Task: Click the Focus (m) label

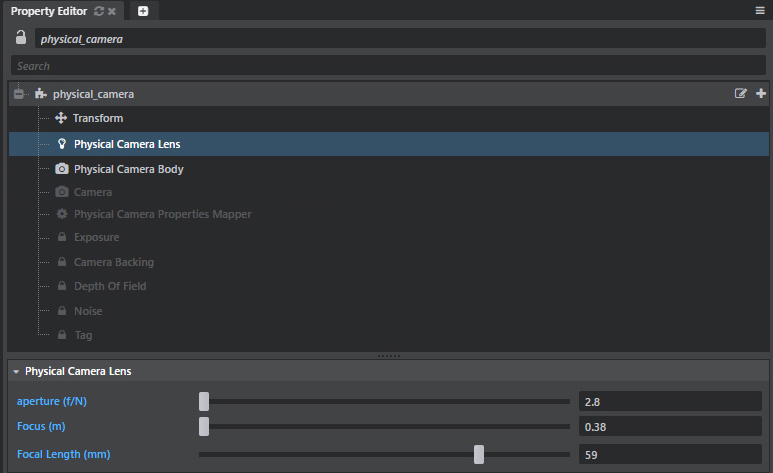Action: 41,426
